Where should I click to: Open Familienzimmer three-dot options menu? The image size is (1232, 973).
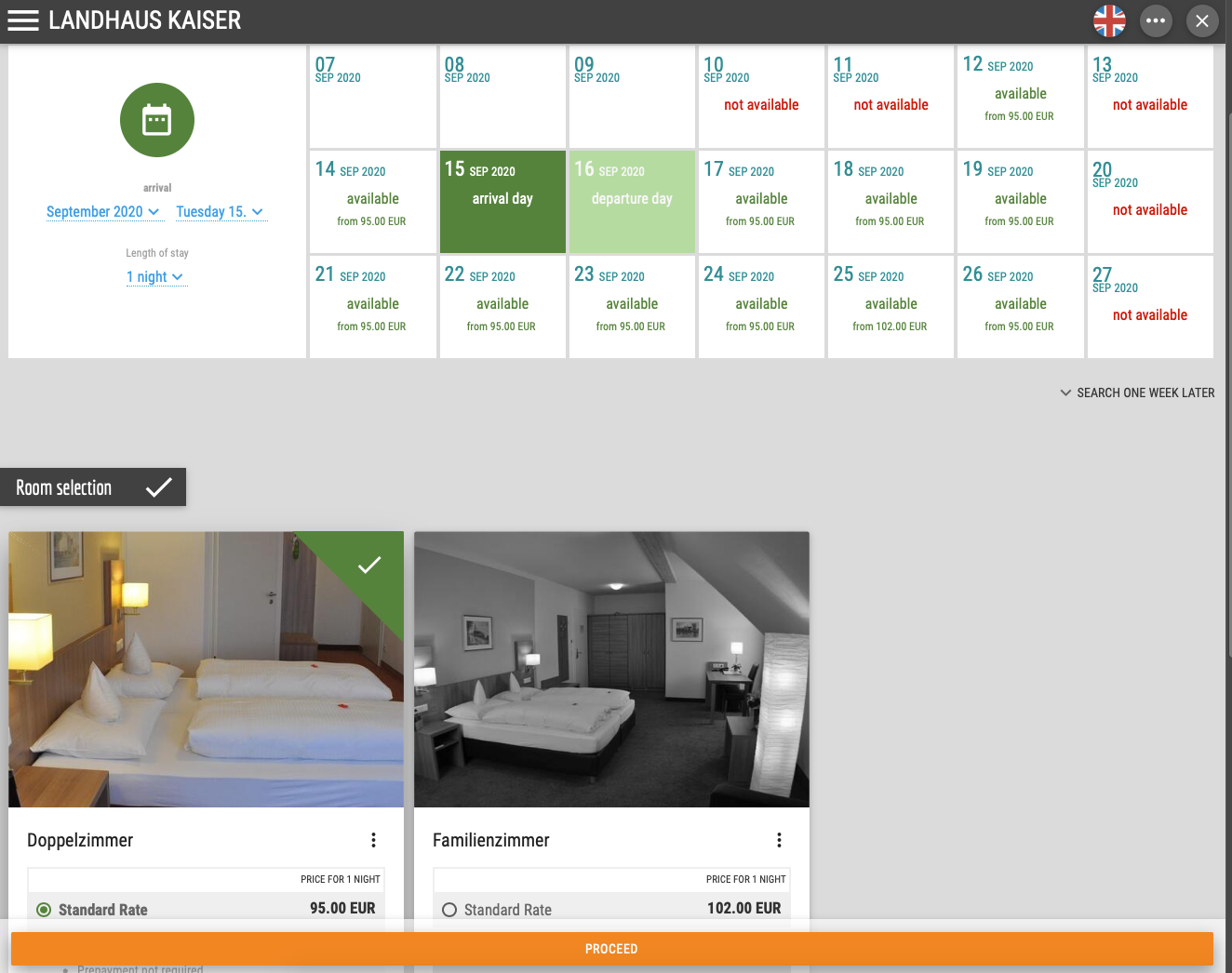[779, 840]
